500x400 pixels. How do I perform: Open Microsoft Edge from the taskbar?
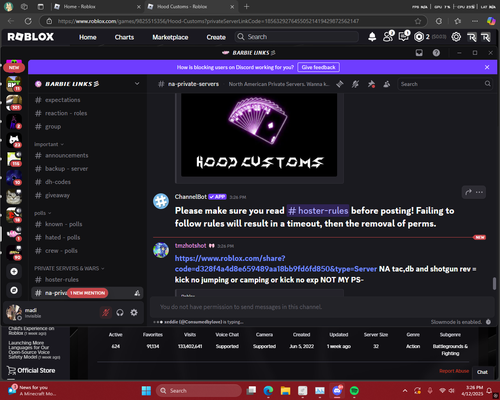[268, 390]
